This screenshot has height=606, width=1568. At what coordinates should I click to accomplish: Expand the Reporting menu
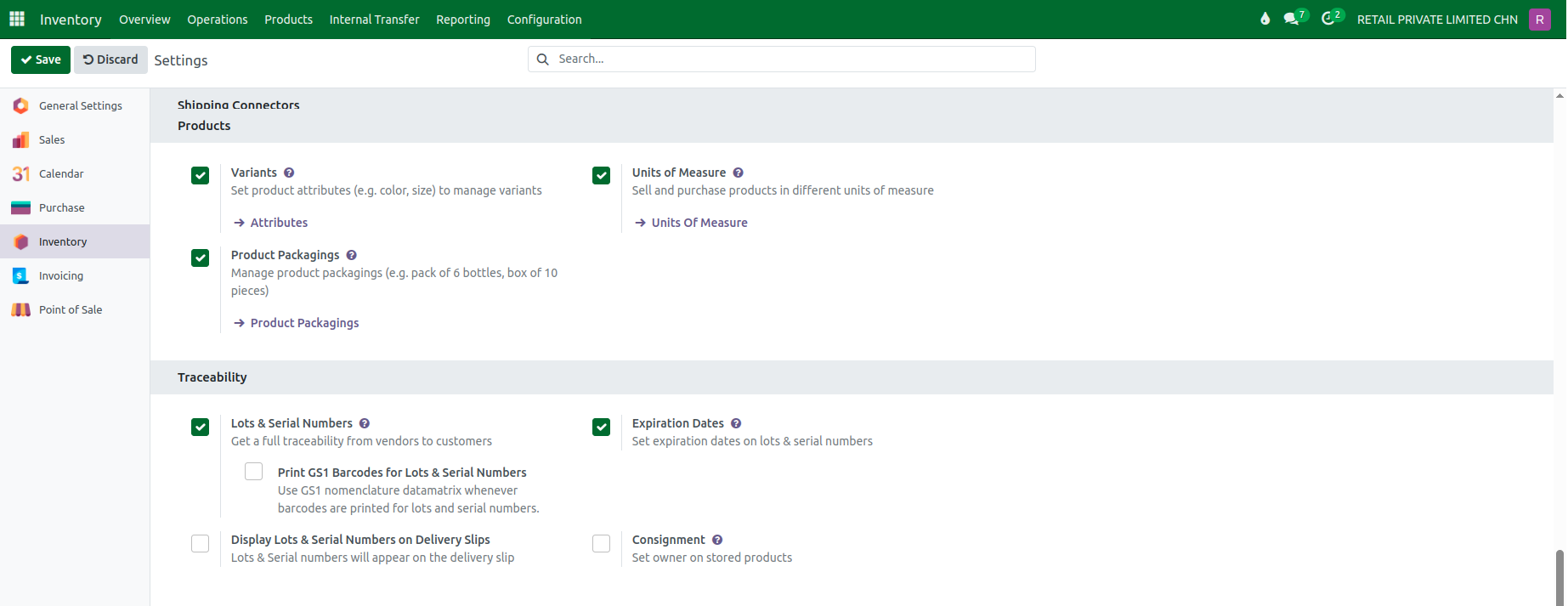463,19
